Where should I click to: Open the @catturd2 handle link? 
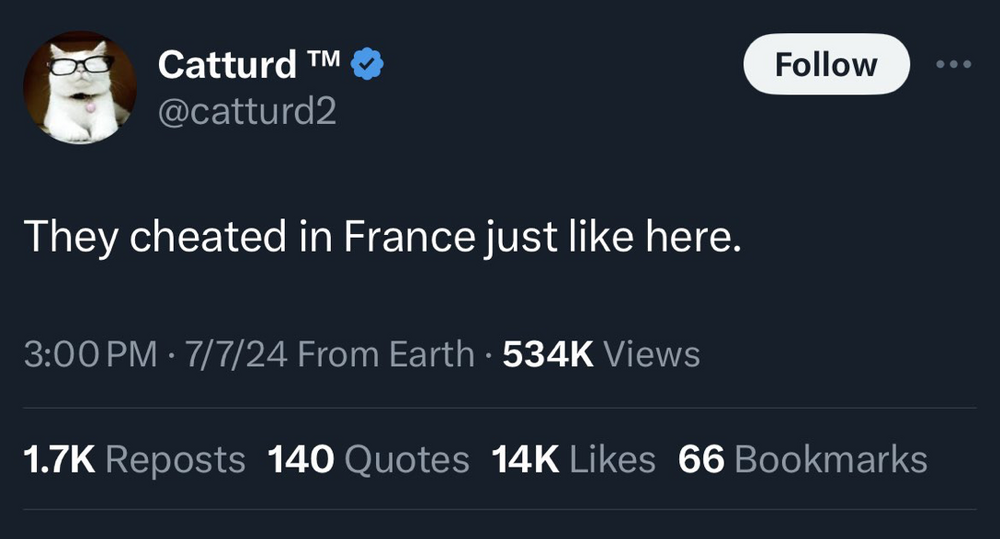tap(247, 112)
